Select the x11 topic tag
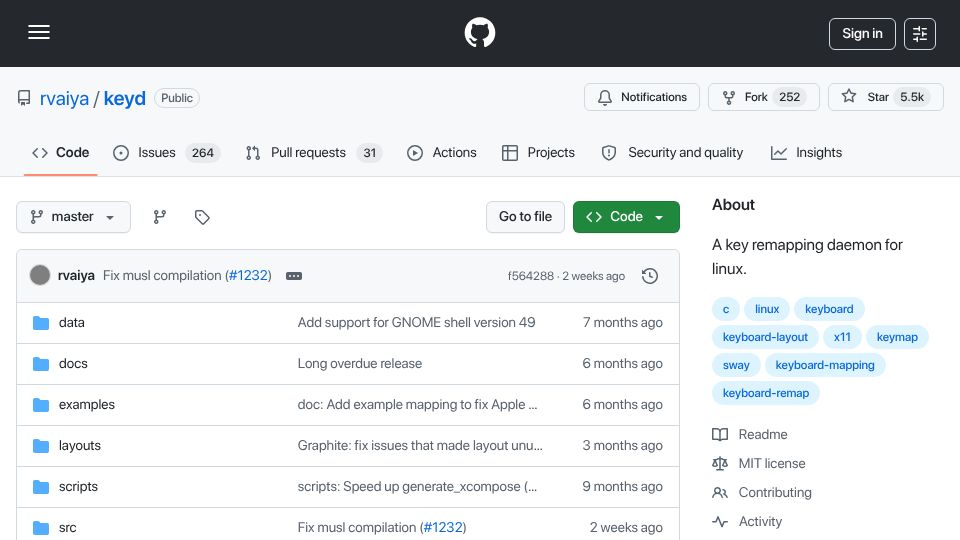Screen dimensions: 960x540 (842, 337)
